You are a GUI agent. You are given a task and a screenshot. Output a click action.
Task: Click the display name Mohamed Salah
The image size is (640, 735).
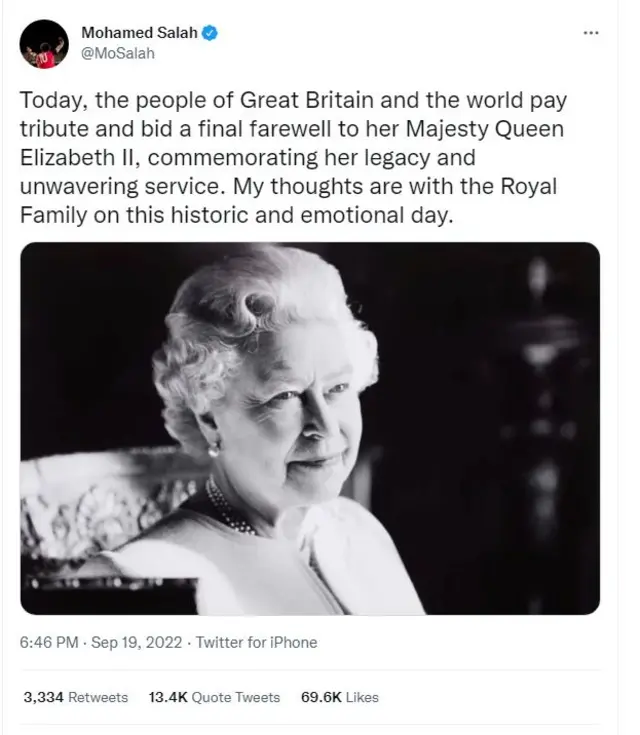point(140,33)
